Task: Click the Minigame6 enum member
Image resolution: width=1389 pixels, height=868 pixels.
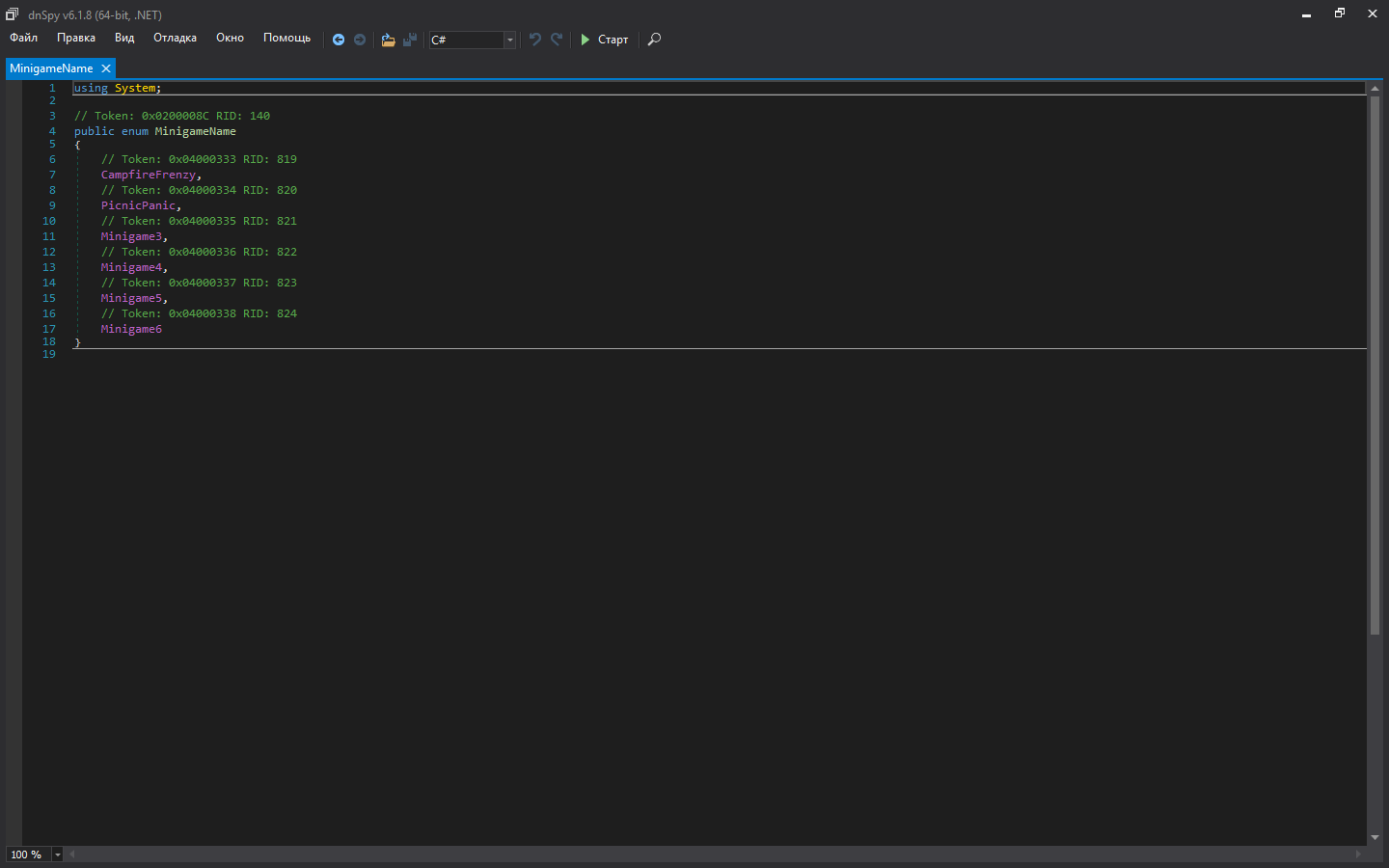Action: (x=131, y=329)
